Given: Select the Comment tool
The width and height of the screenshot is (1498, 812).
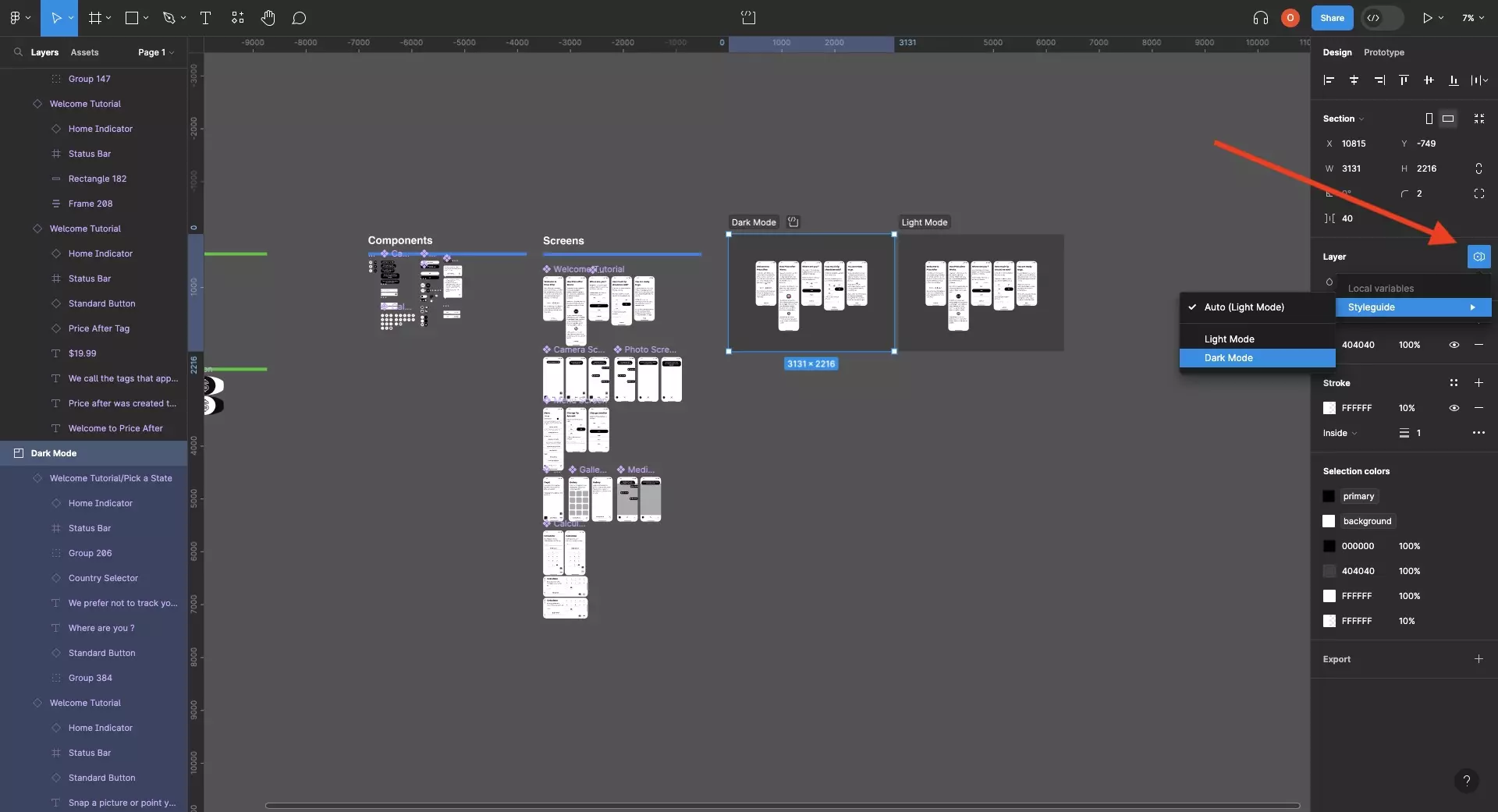Looking at the screenshot, I should (299, 18).
